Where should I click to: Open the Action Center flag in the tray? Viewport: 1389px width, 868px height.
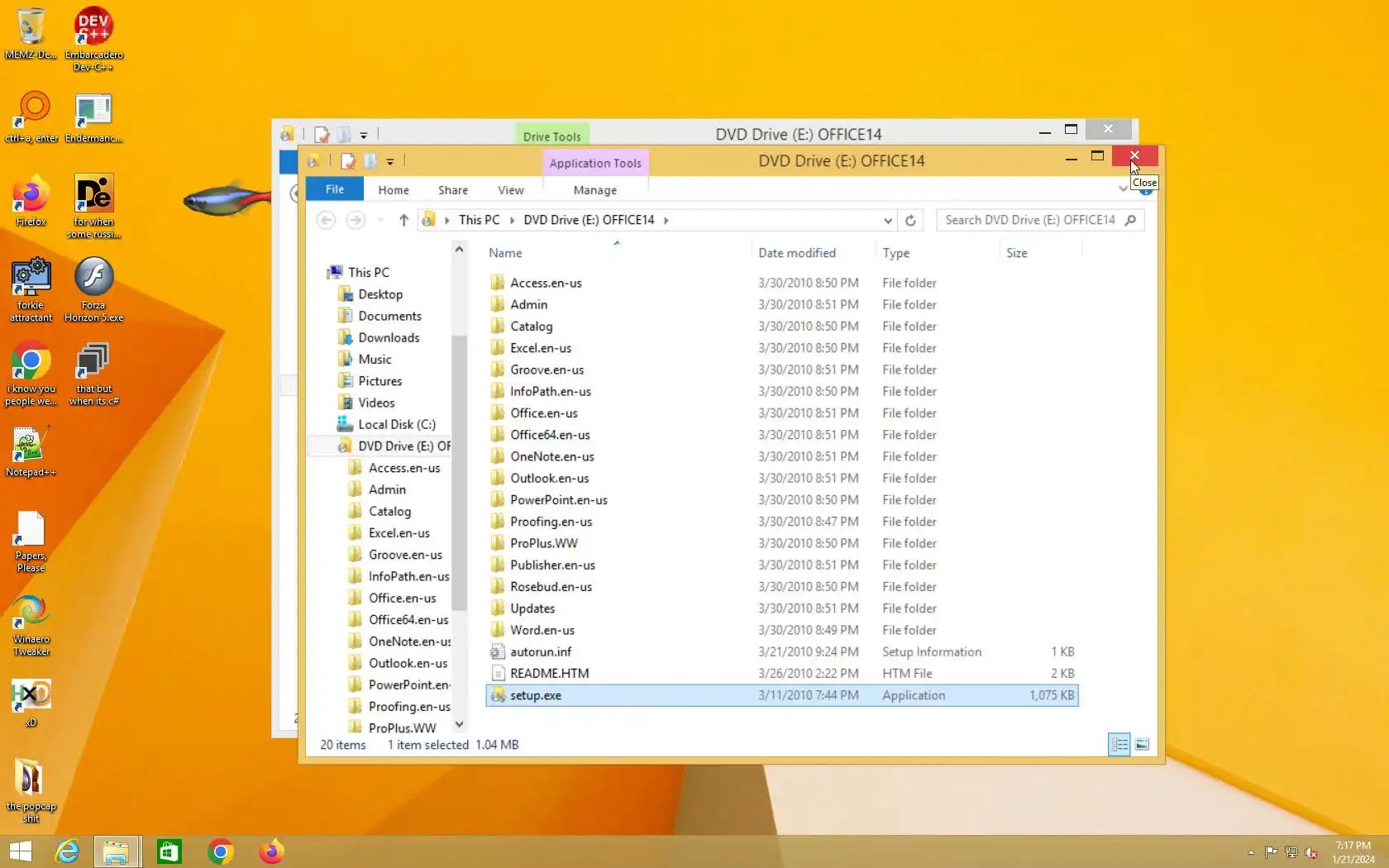1271,852
